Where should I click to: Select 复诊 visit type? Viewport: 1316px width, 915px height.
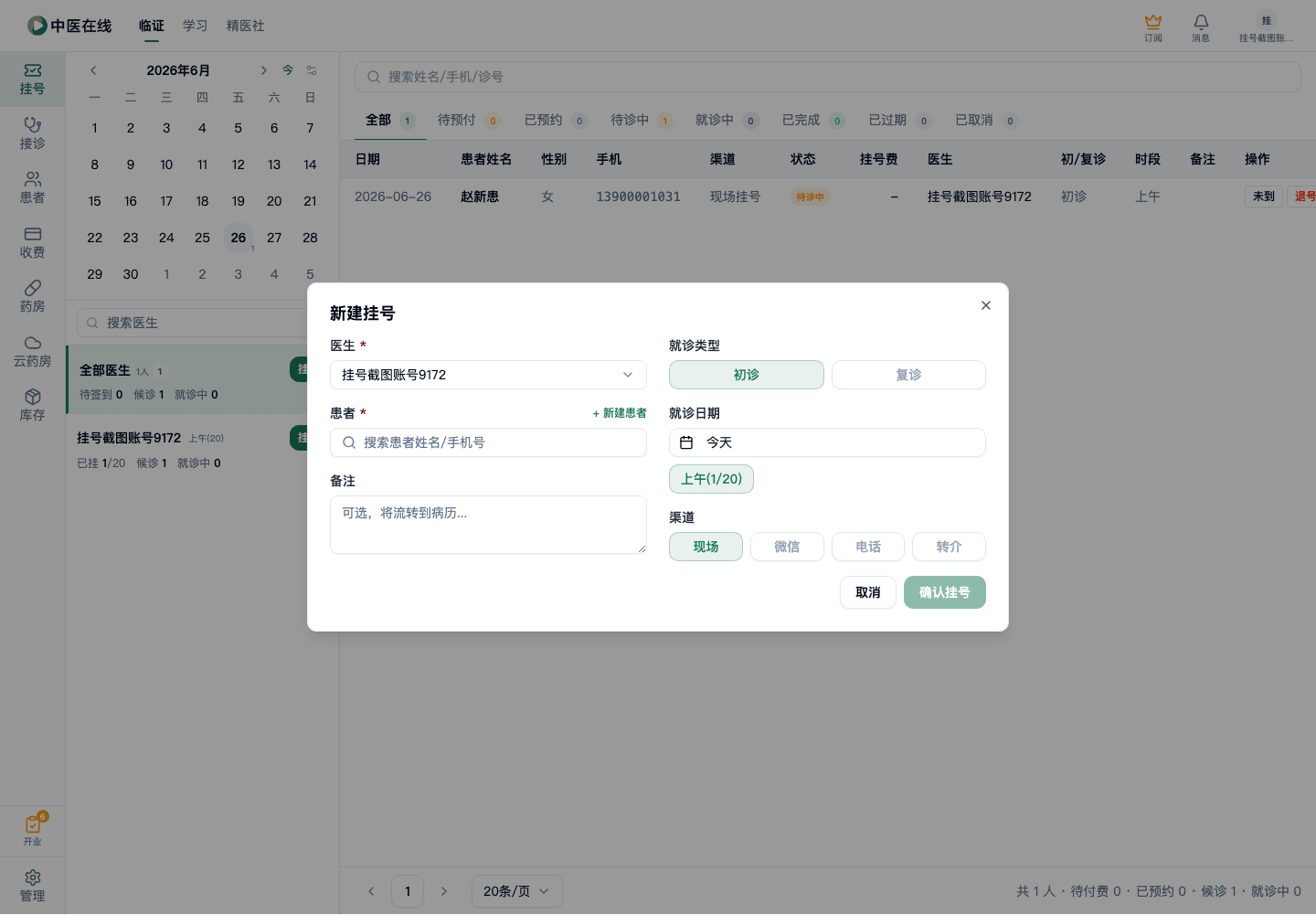tap(908, 375)
